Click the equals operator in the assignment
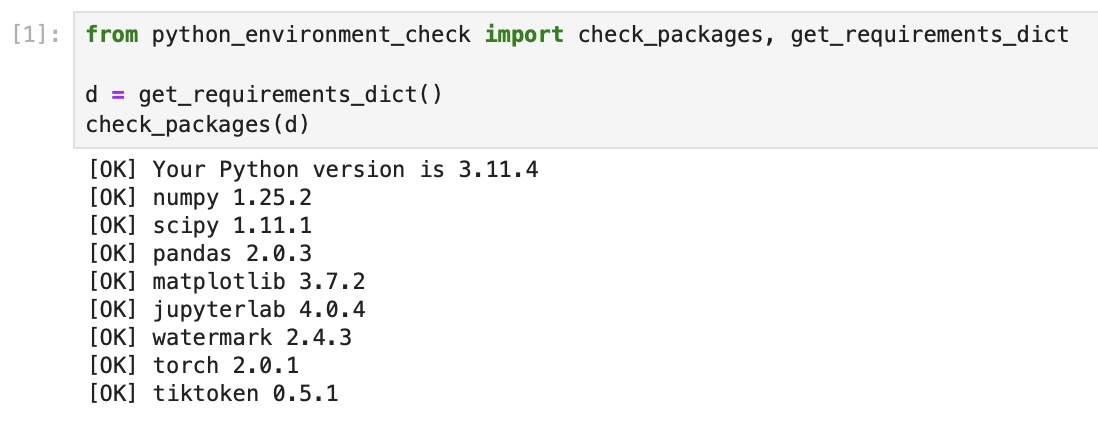Viewport: 1098px width, 424px height. pyautogui.click(x=117, y=96)
